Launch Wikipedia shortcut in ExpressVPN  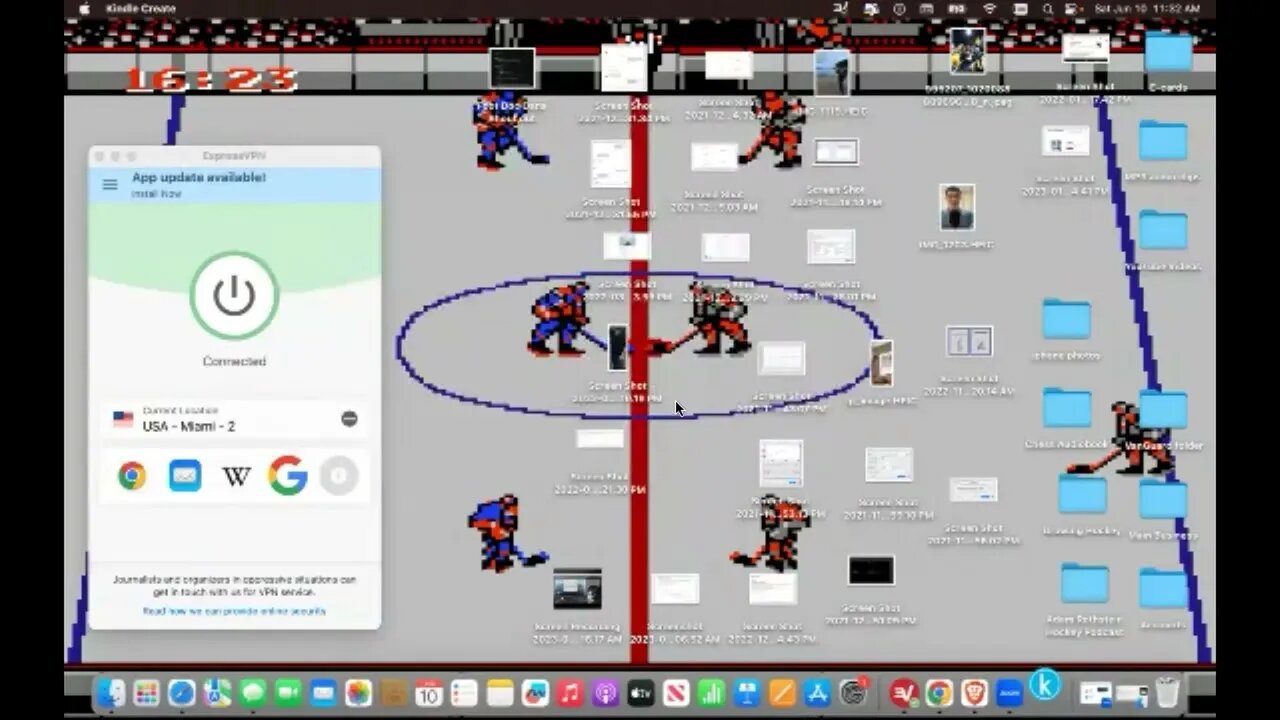point(236,476)
